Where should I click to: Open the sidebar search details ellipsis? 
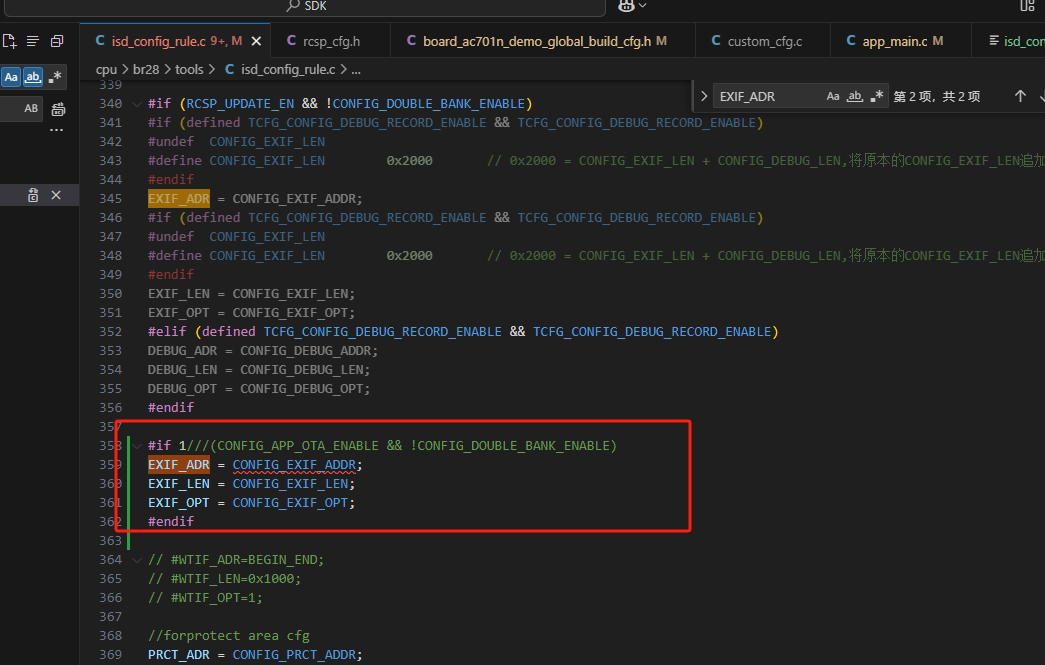(57, 130)
